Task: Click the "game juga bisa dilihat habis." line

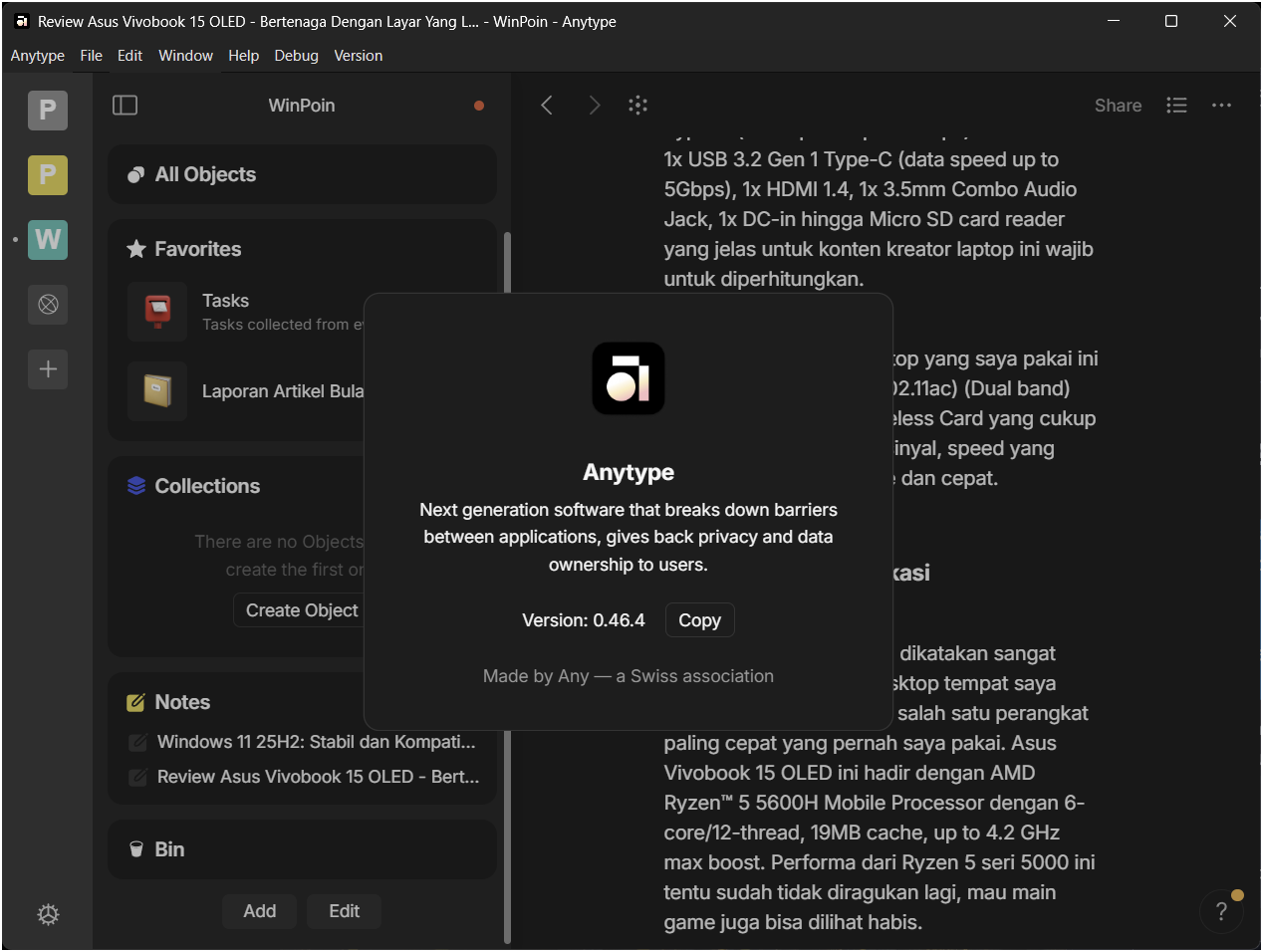Action: coord(793,922)
